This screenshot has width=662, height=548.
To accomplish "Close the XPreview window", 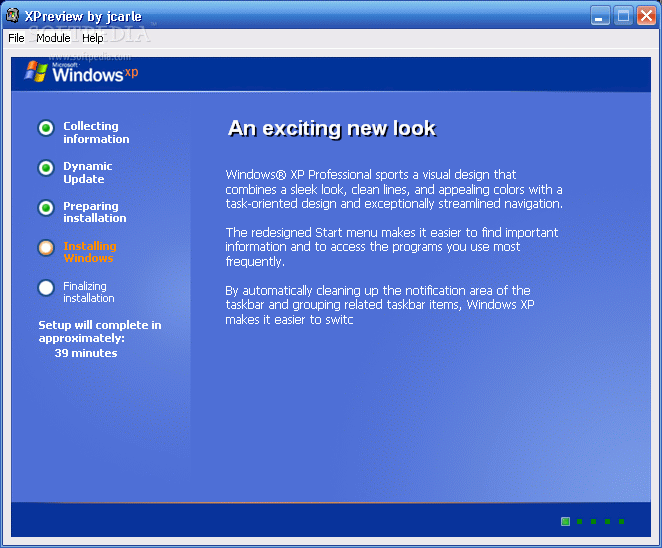I will coord(646,16).
